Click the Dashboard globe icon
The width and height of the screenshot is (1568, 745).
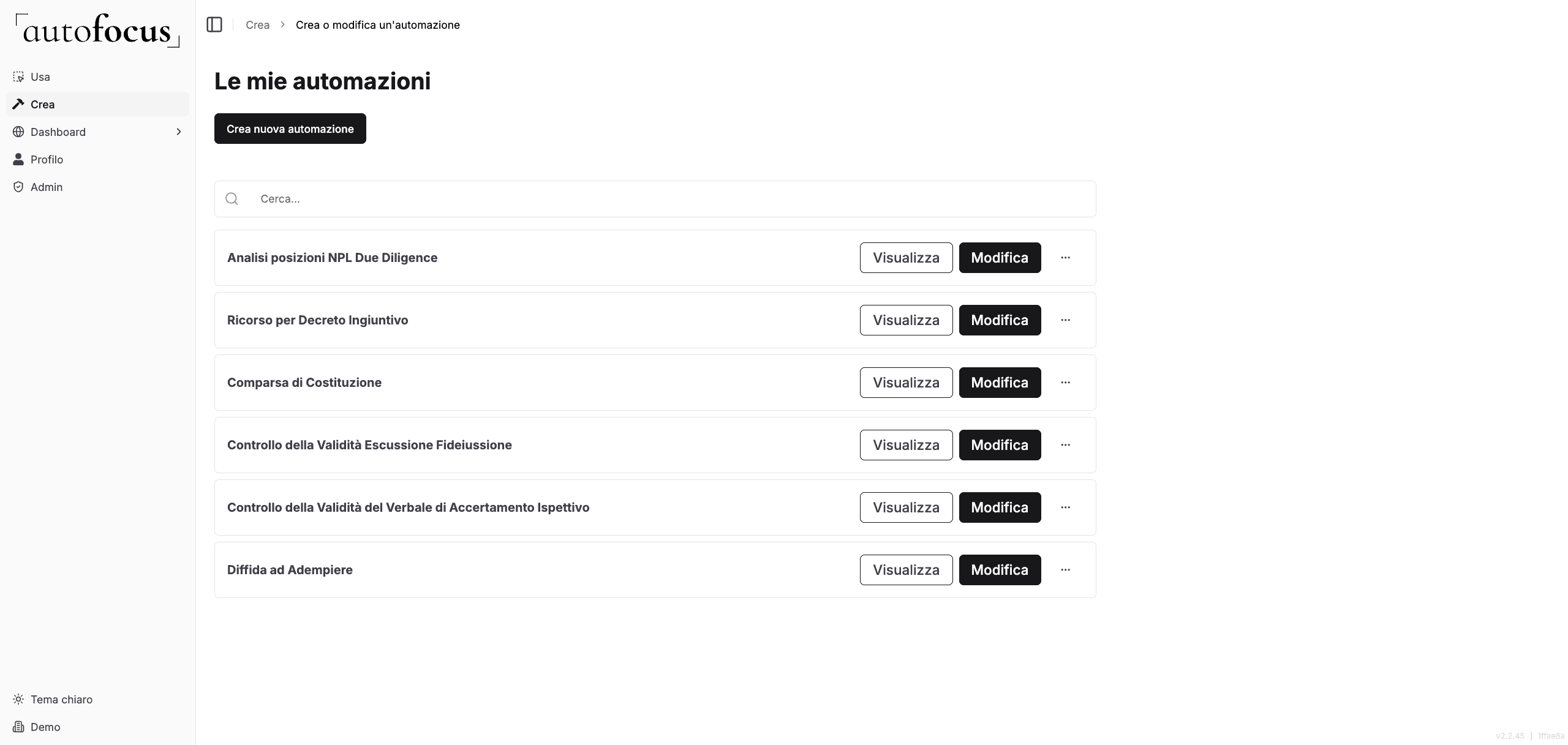(x=18, y=132)
